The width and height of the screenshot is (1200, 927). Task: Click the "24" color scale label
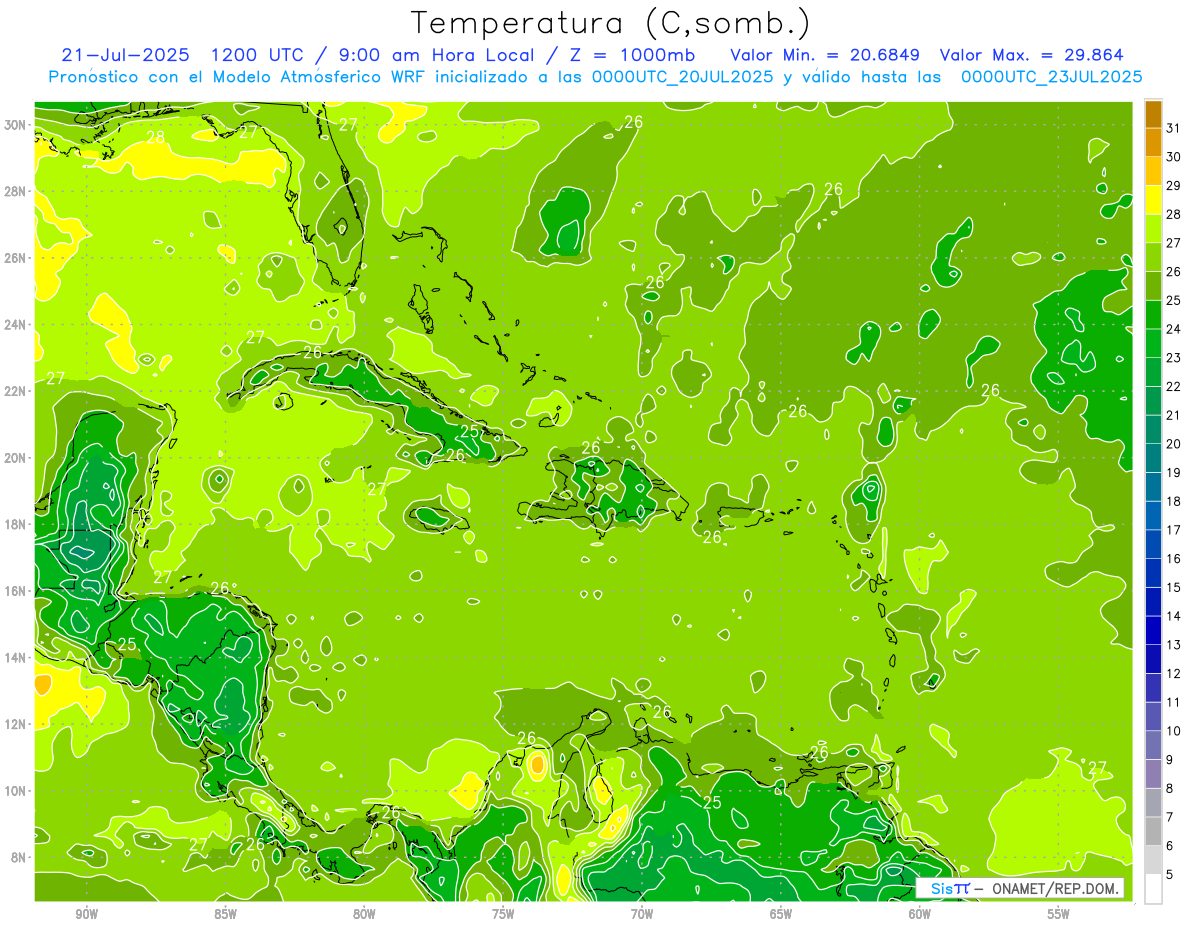(1174, 328)
